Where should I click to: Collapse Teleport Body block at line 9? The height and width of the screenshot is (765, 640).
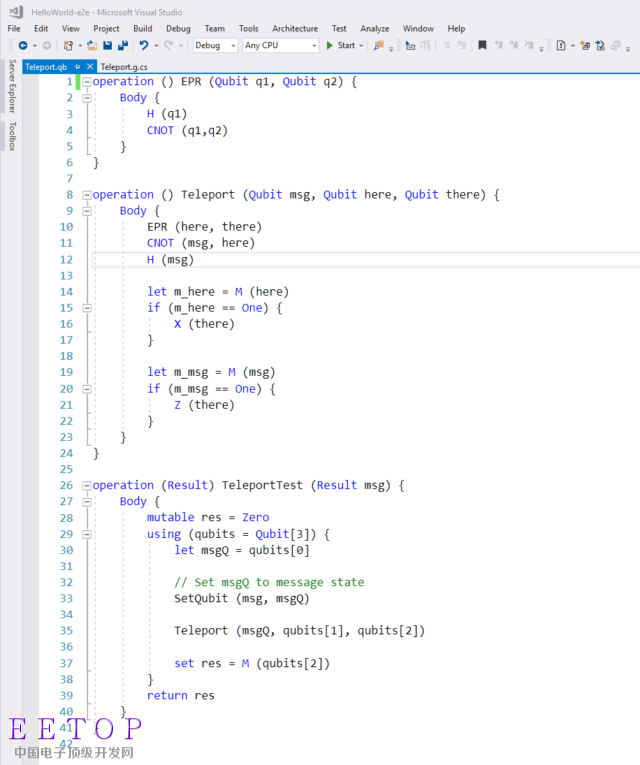pos(87,211)
